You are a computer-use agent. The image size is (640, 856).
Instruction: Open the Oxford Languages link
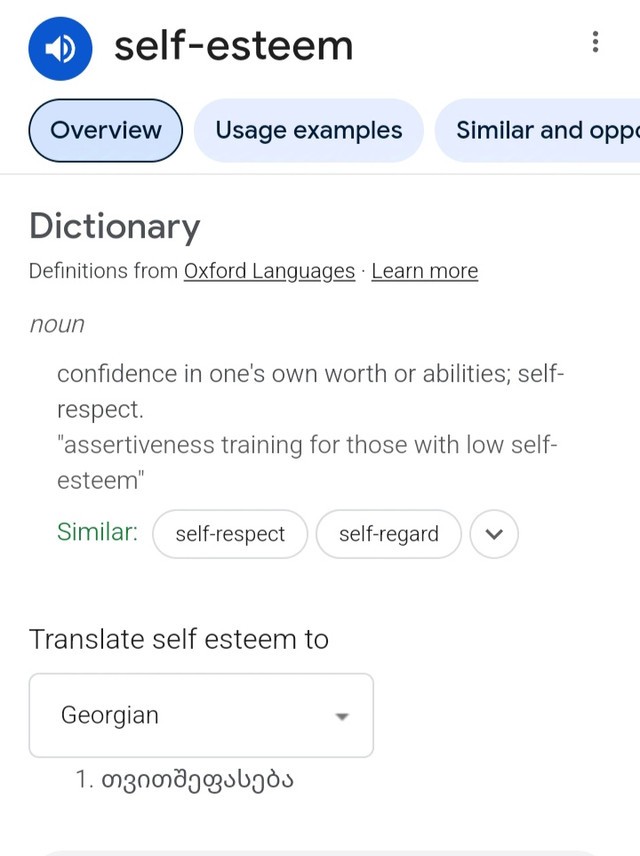(x=269, y=271)
